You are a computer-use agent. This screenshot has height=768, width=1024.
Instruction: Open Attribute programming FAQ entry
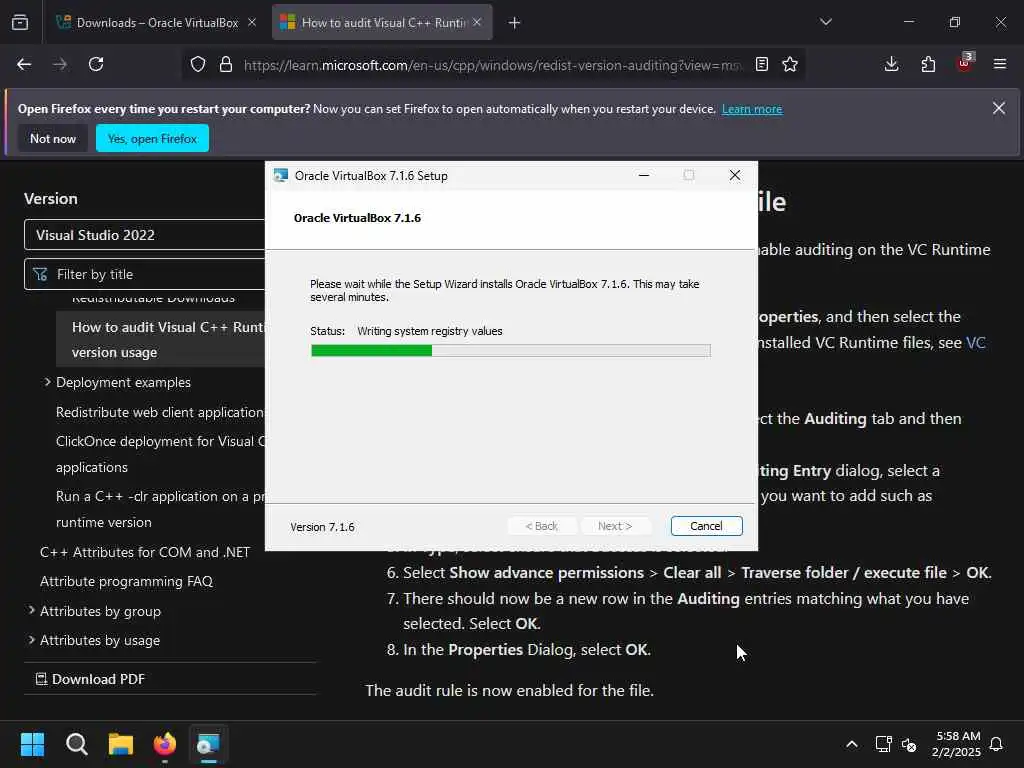pyautogui.click(x=126, y=581)
